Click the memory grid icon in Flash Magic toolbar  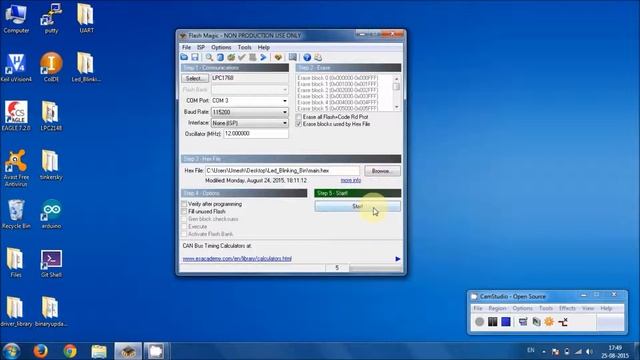click(x=293, y=58)
